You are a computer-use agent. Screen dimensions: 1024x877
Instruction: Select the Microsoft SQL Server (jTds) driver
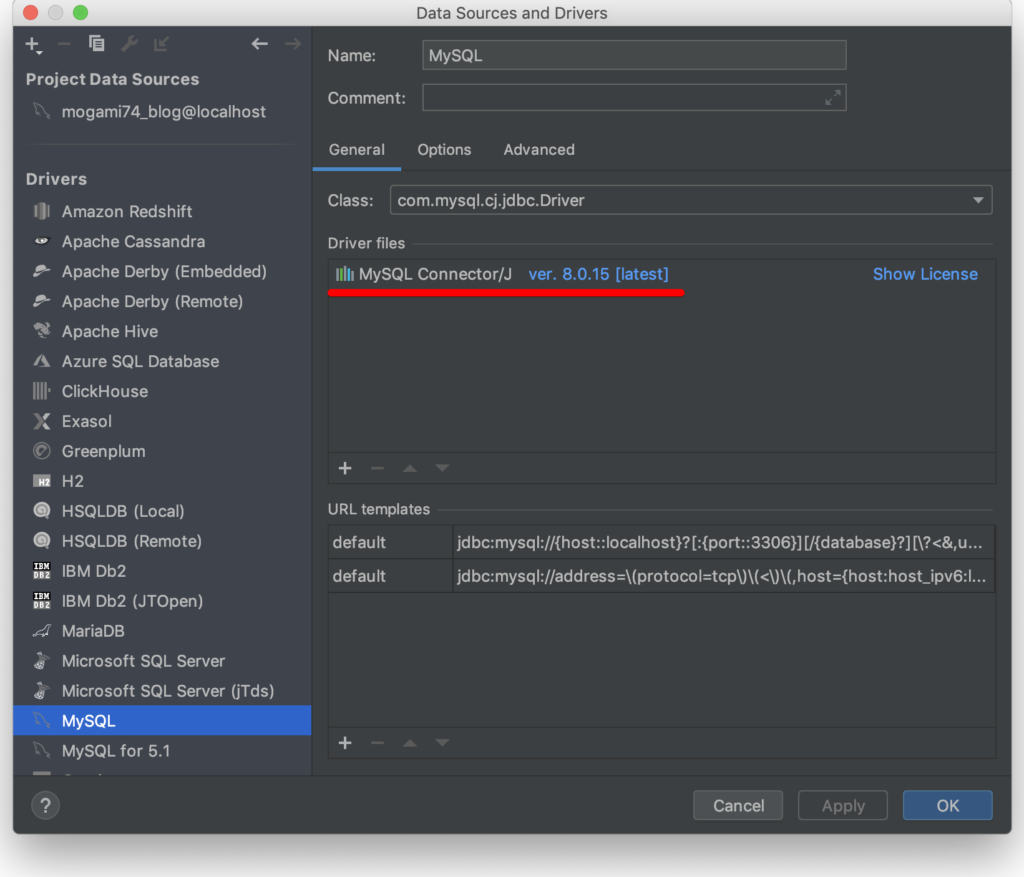(x=162, y=691)
